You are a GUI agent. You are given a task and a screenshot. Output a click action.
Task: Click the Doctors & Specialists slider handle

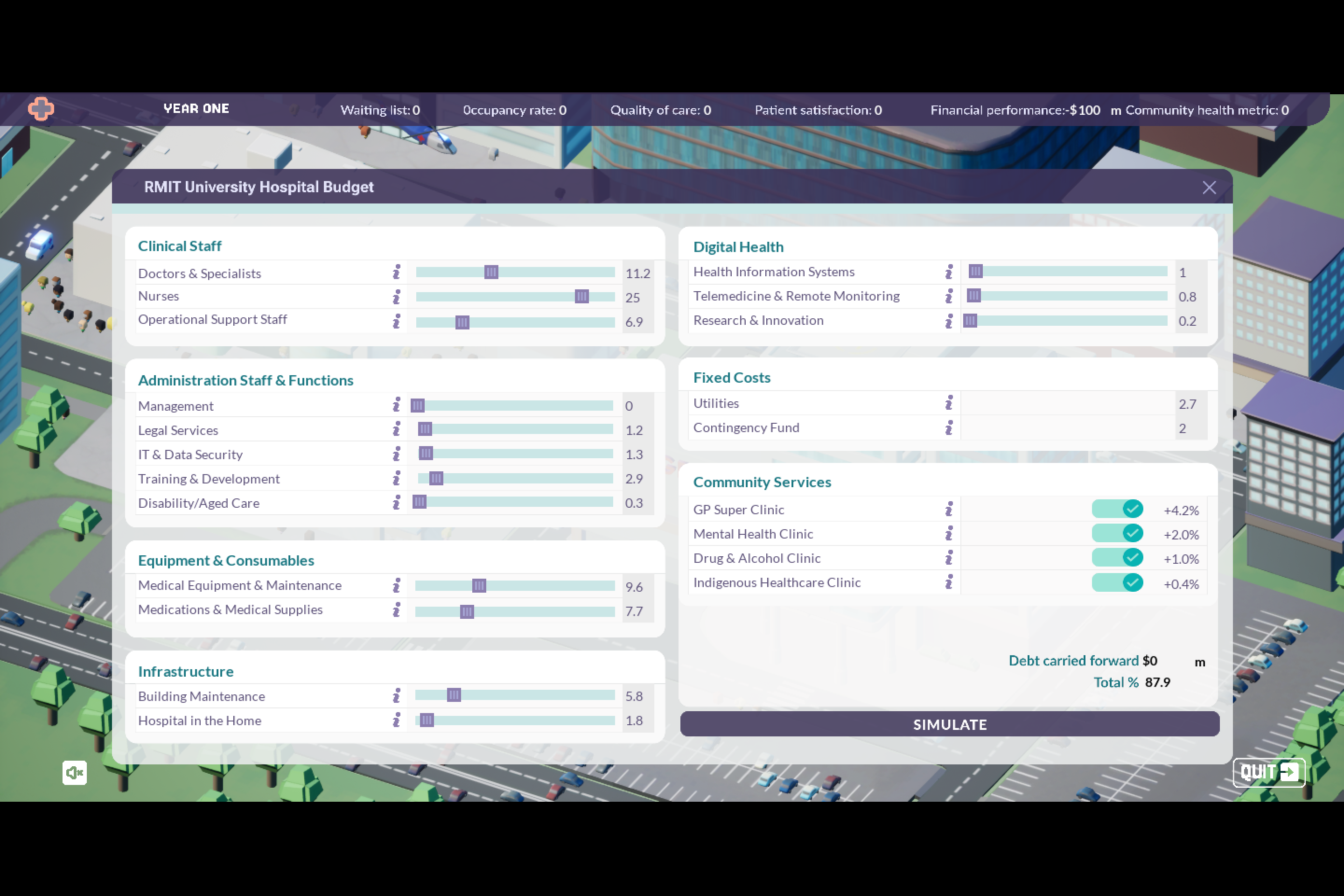pos(491,272)
